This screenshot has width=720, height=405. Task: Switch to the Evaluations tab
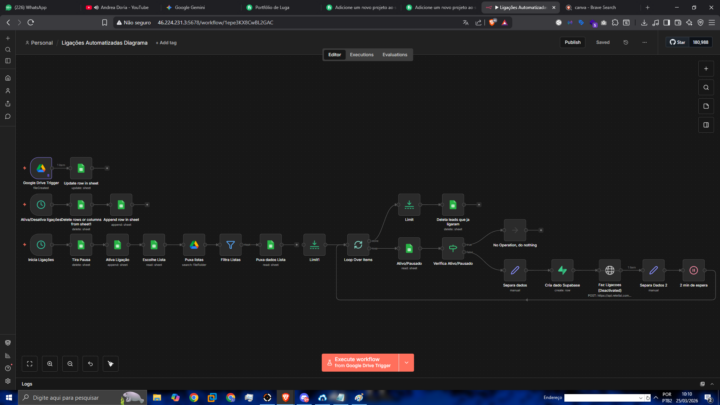394,54
